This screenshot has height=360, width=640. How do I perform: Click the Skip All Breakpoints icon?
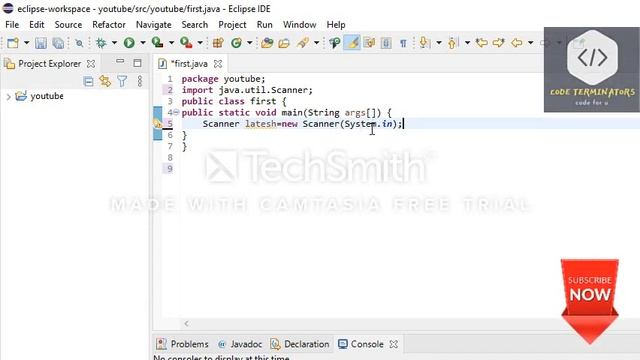pyautogui.click(x=79, y=43)
